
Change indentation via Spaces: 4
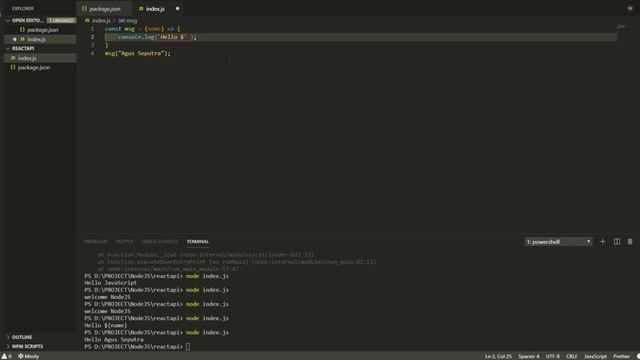(x=529, y=356)
